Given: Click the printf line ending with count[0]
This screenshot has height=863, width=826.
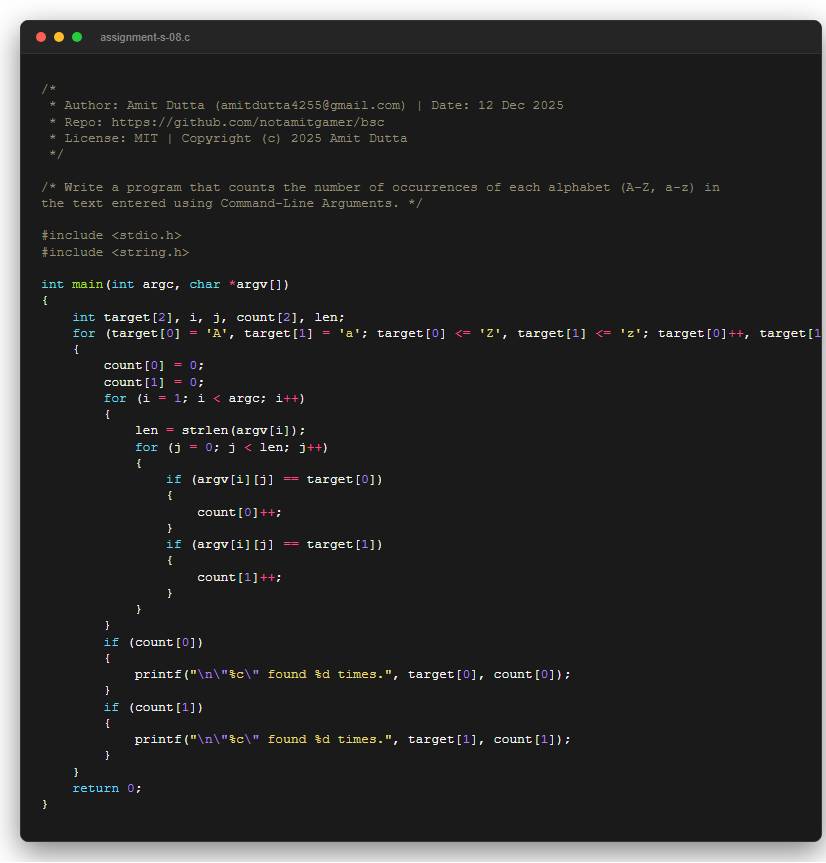Looking at the screenshot, I should tap(353, 675).
